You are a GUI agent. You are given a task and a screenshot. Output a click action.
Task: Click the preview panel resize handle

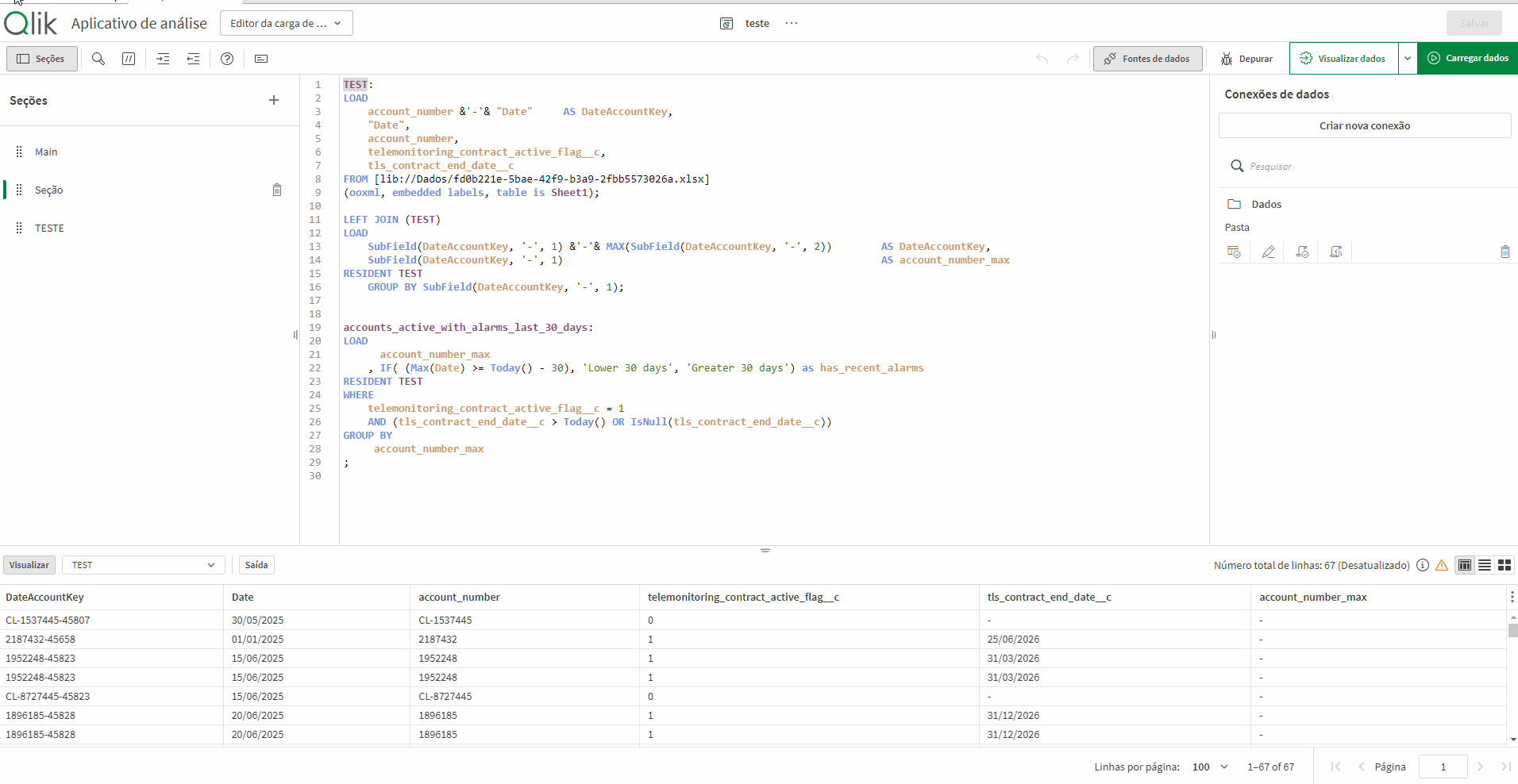[765, 550]
